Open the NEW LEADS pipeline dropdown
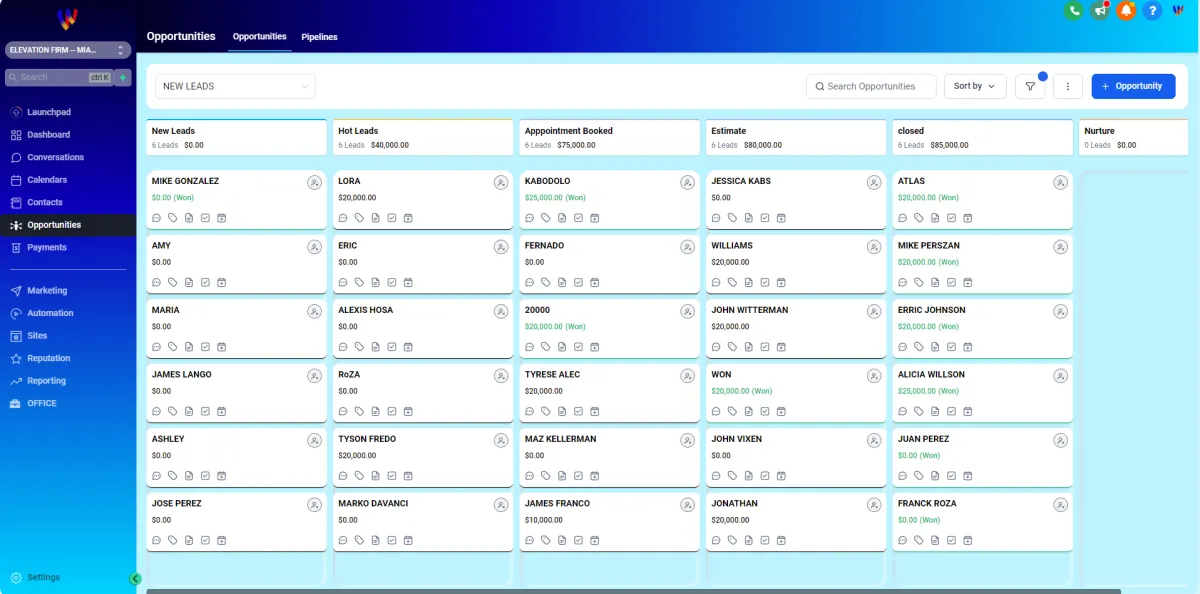1200x594 pixels. point(235,86)
